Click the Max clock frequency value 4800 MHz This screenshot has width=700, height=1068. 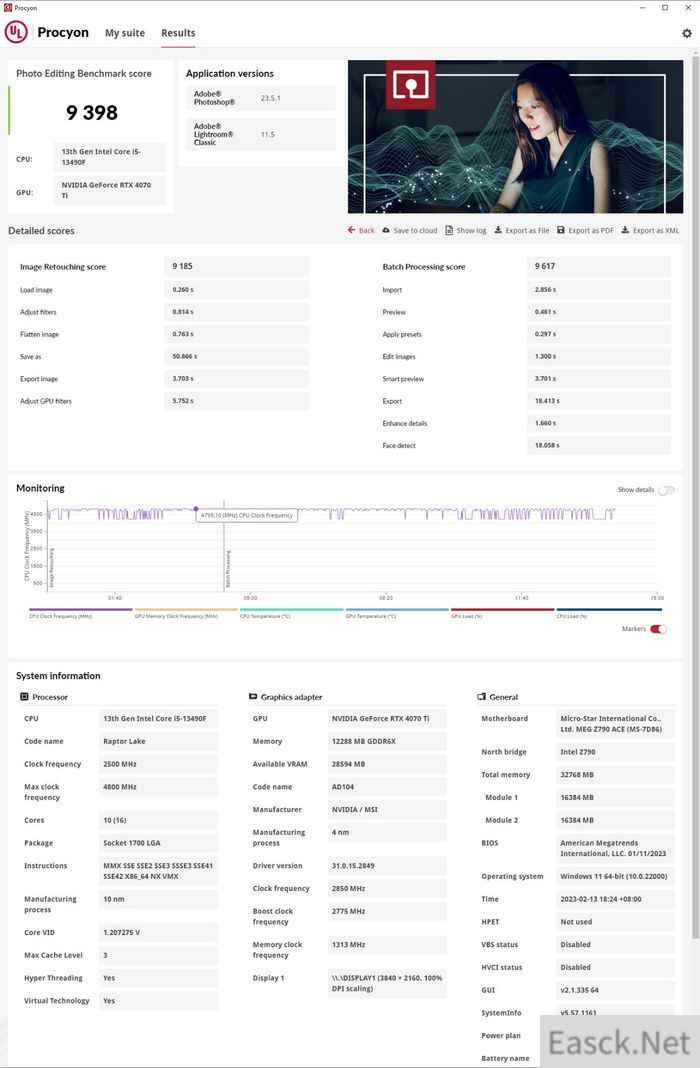point(159,787)
